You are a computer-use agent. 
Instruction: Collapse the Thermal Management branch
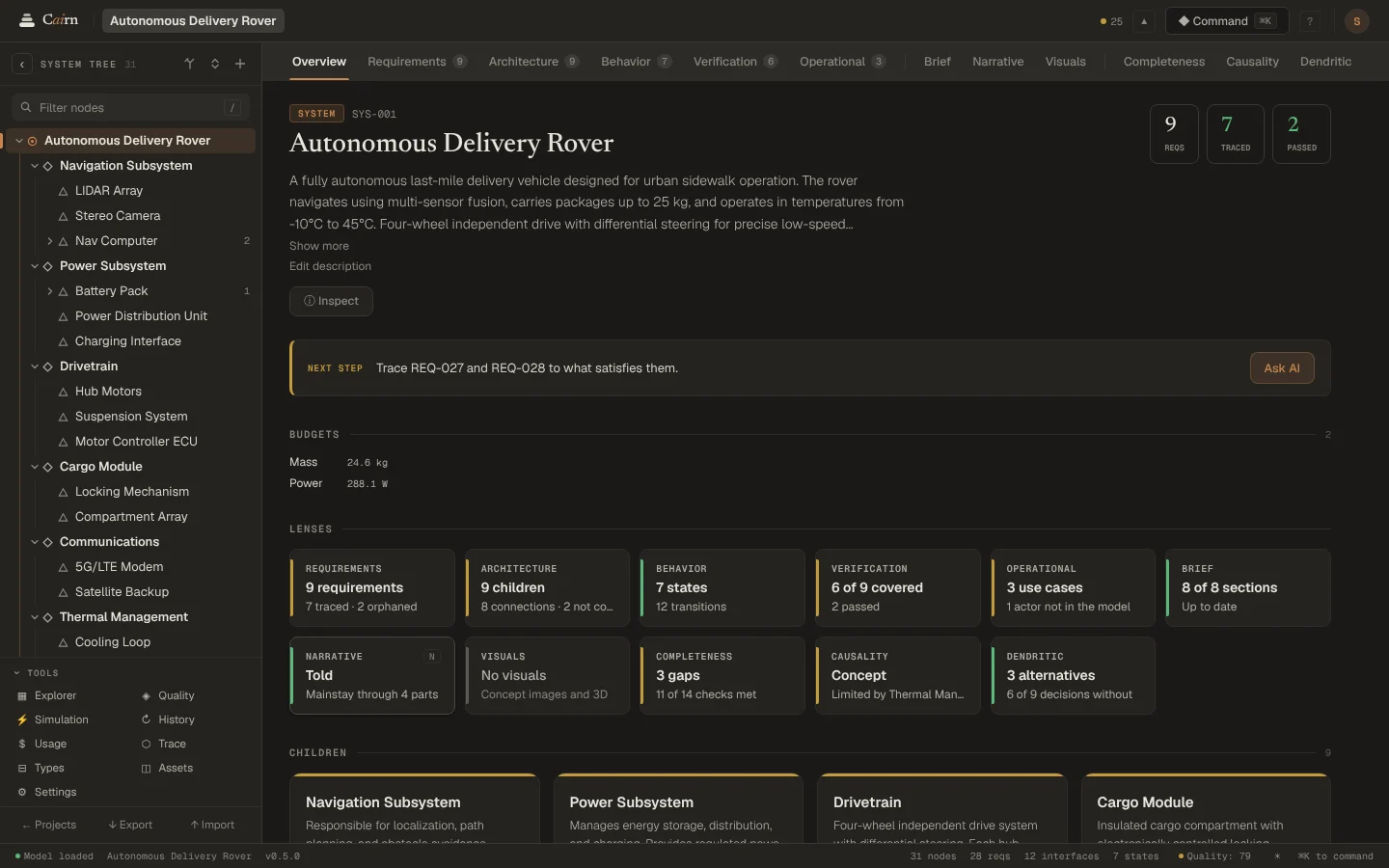35,617
